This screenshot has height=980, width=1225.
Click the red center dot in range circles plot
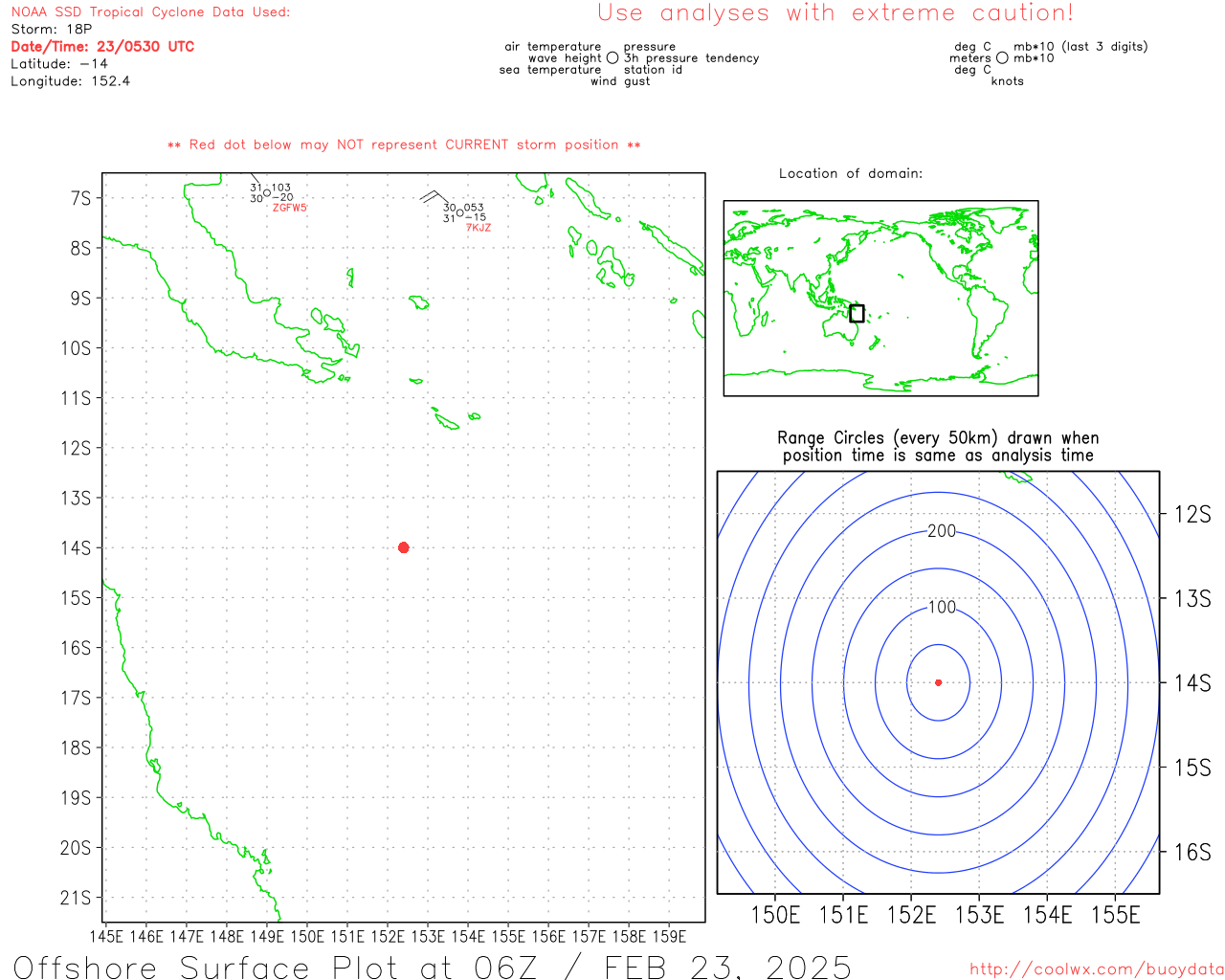point(939,682)
